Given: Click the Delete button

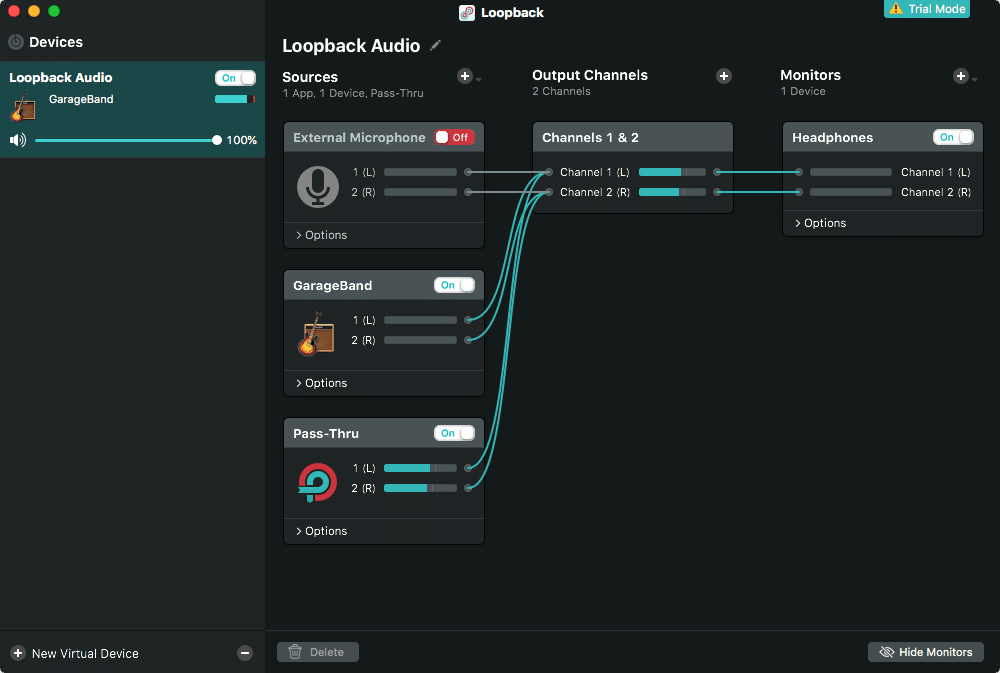Looking at the screenshot, I should [318, 652].
